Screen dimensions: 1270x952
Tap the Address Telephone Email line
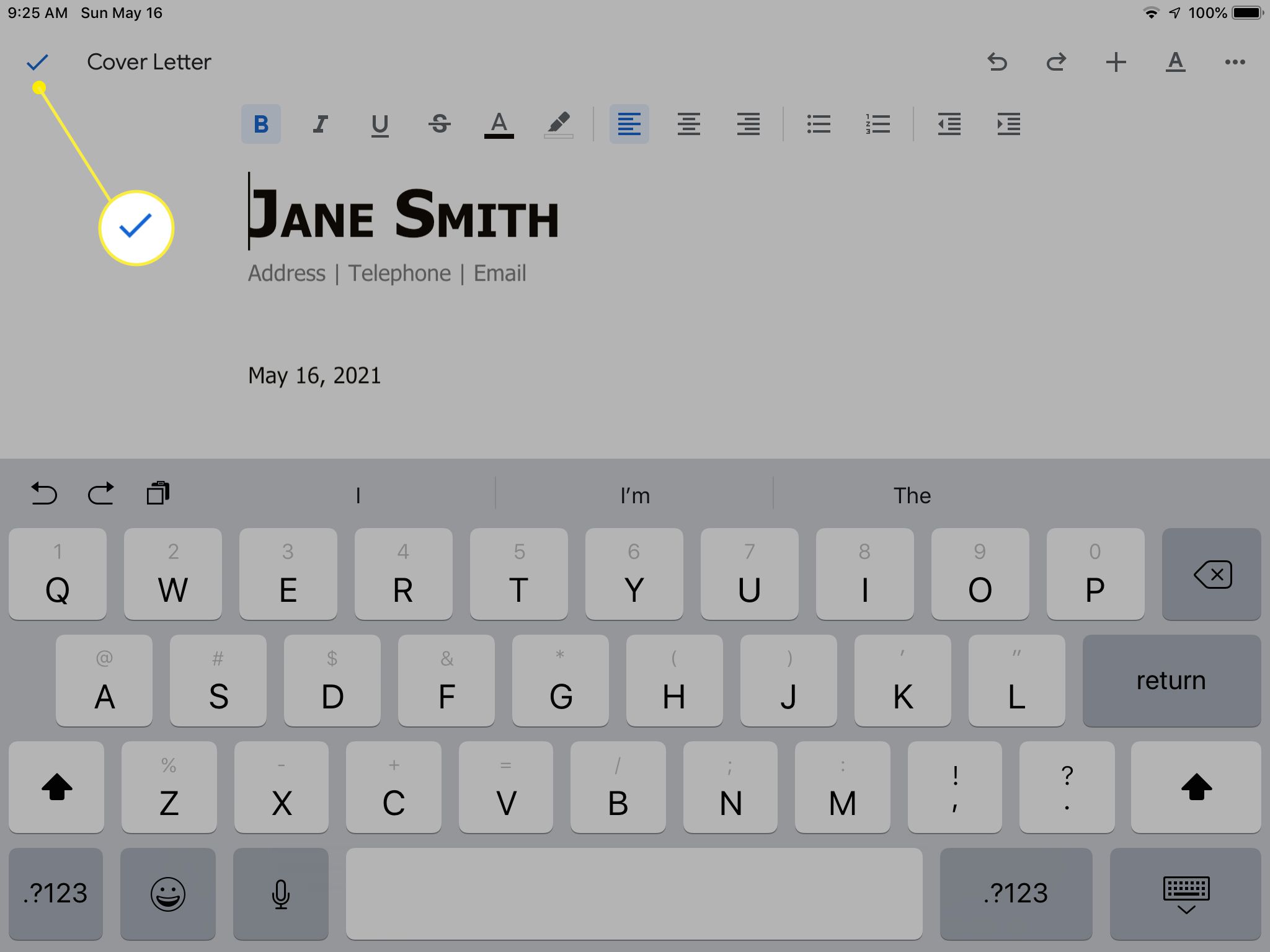coord(387,273)
